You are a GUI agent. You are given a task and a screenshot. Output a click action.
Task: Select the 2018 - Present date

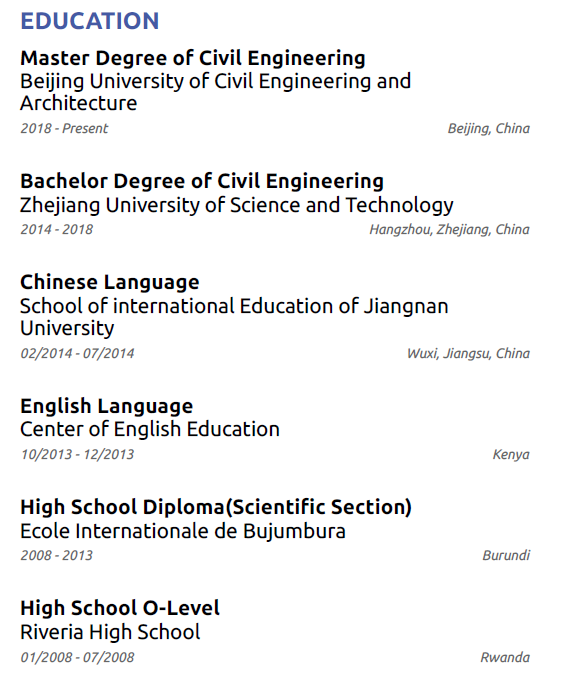[64, 128]
